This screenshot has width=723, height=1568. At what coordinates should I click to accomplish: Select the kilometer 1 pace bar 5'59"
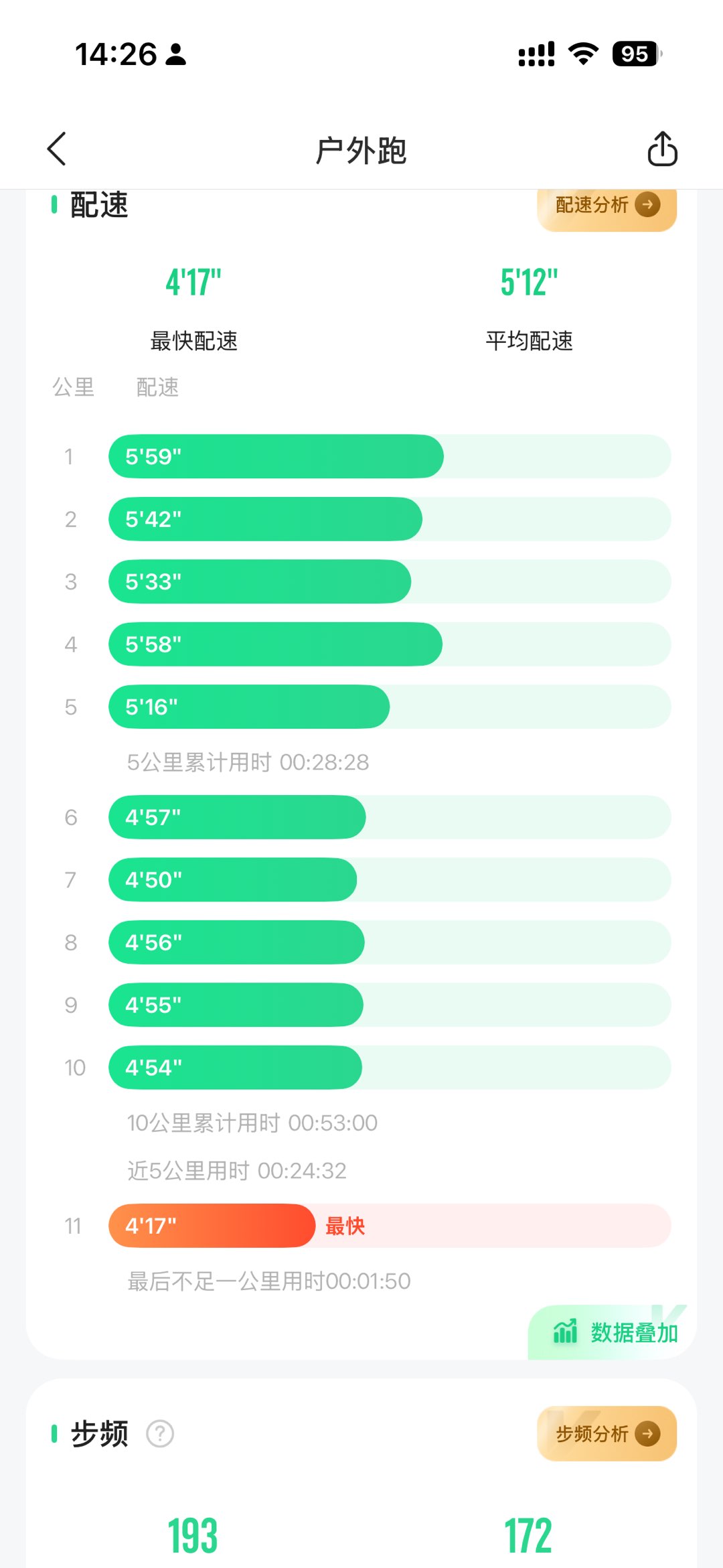click(276, 457)
